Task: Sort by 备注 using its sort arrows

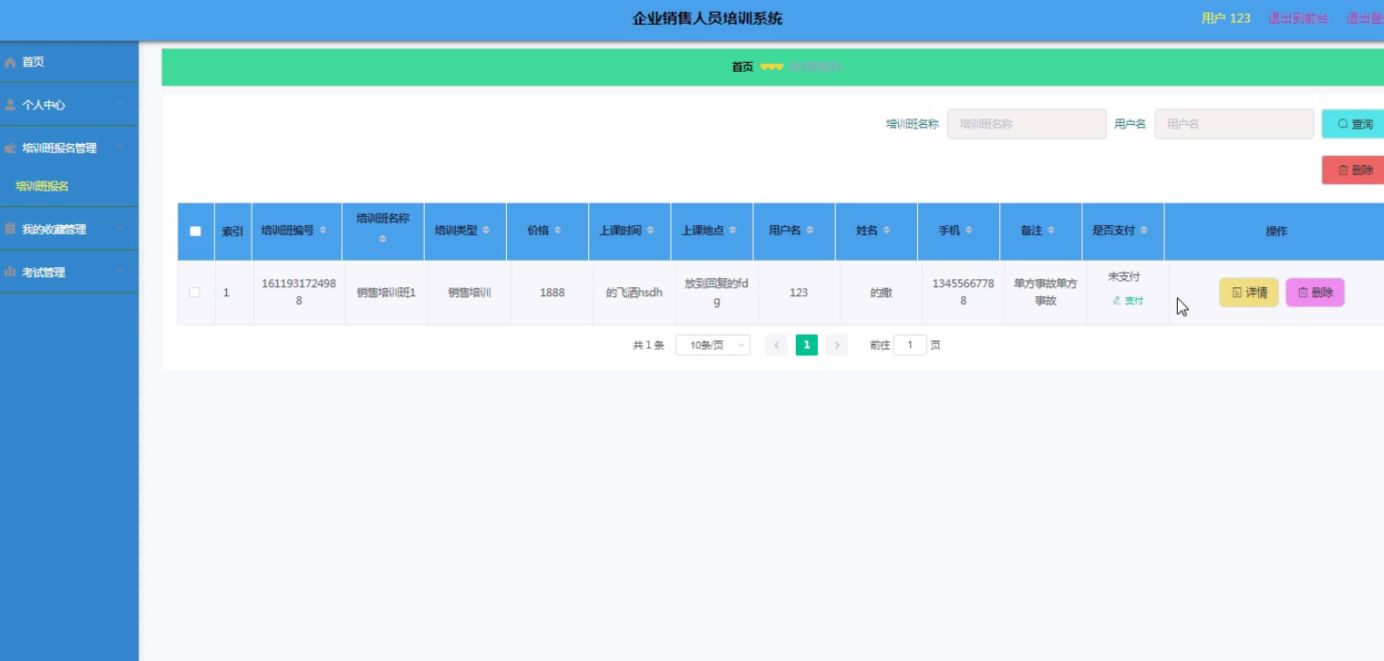Action: 1050,230
